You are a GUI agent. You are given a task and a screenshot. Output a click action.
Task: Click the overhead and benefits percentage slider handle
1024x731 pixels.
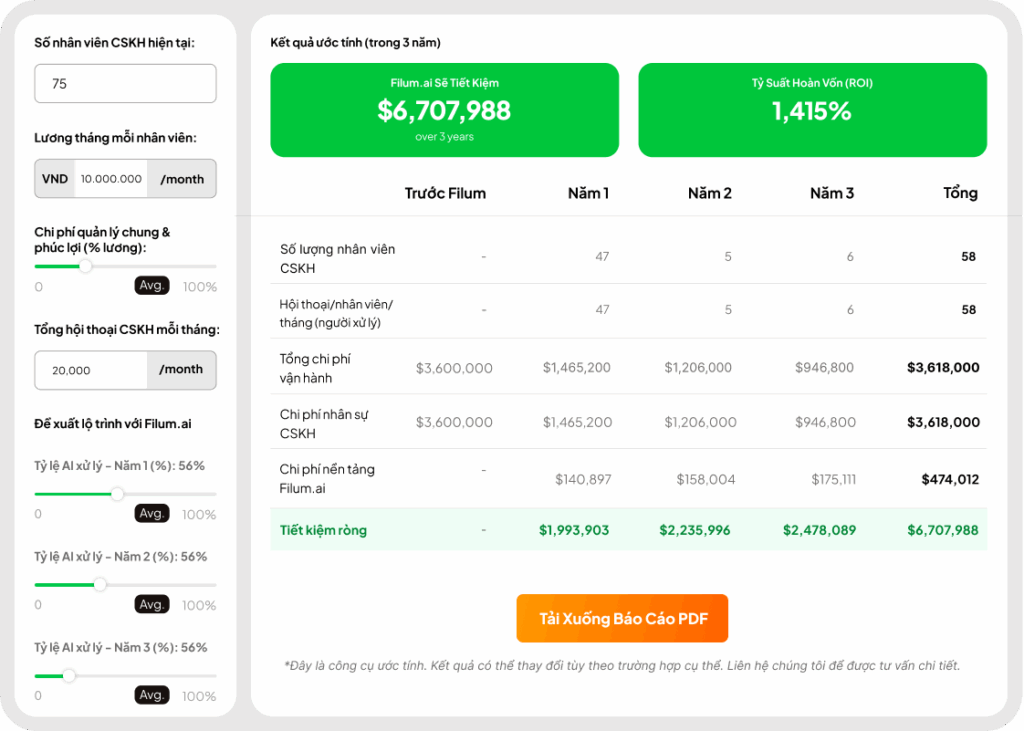86,266
